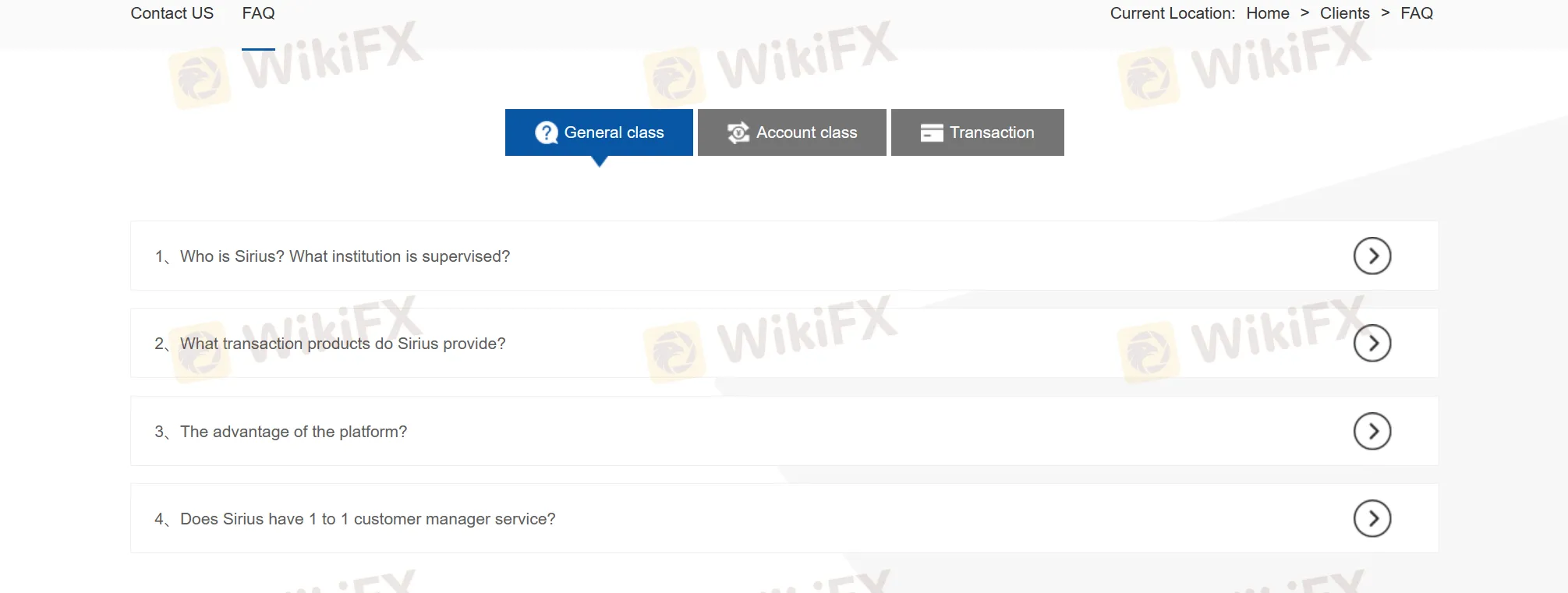The image size is (1568, 593).
Task: Click text 'What transaction products do Sirius provide?'
Action: (x=342, y=344)
